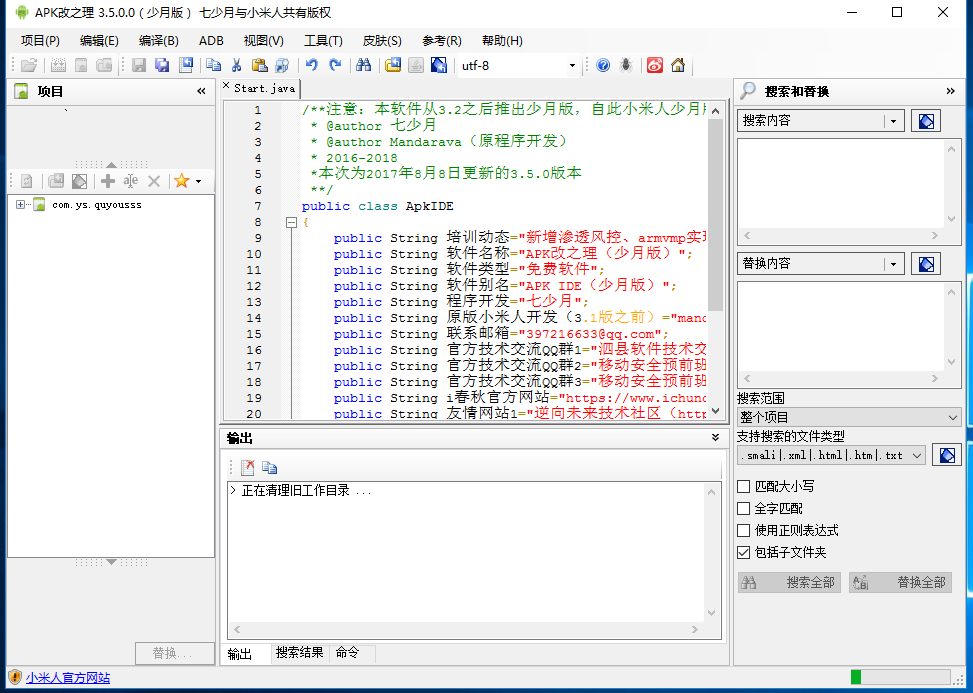Open the utf-8 encoding dropdown
Image resolution: width=973 pixels, height=693 pixels.
pos(572,65)
